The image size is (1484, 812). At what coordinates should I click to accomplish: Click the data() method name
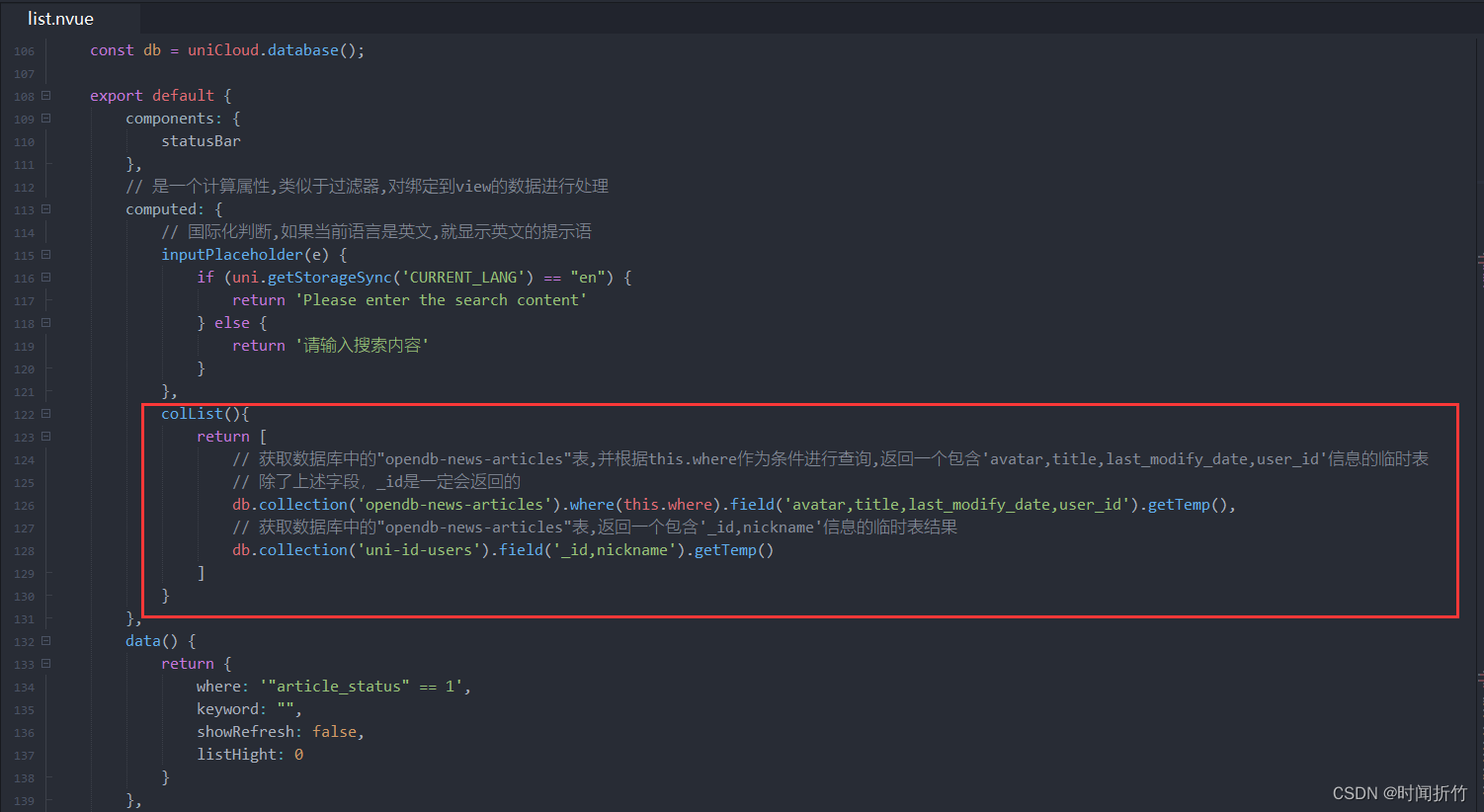[x=143, y=641]
